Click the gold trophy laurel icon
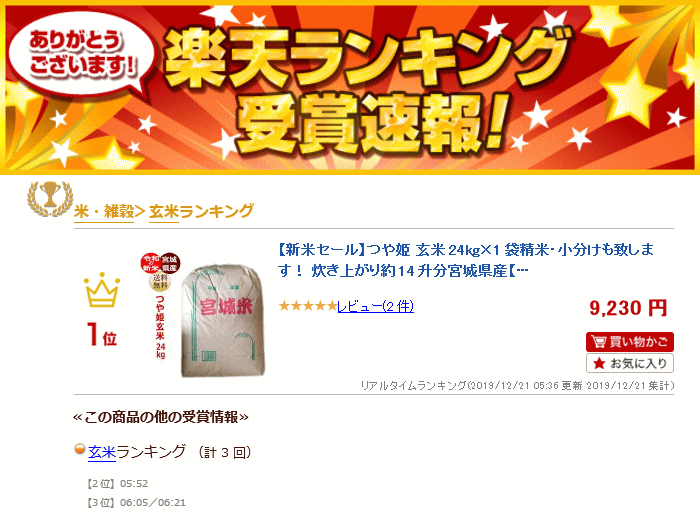This screenshot has width=700, height=514. click(x=50, y=199)
